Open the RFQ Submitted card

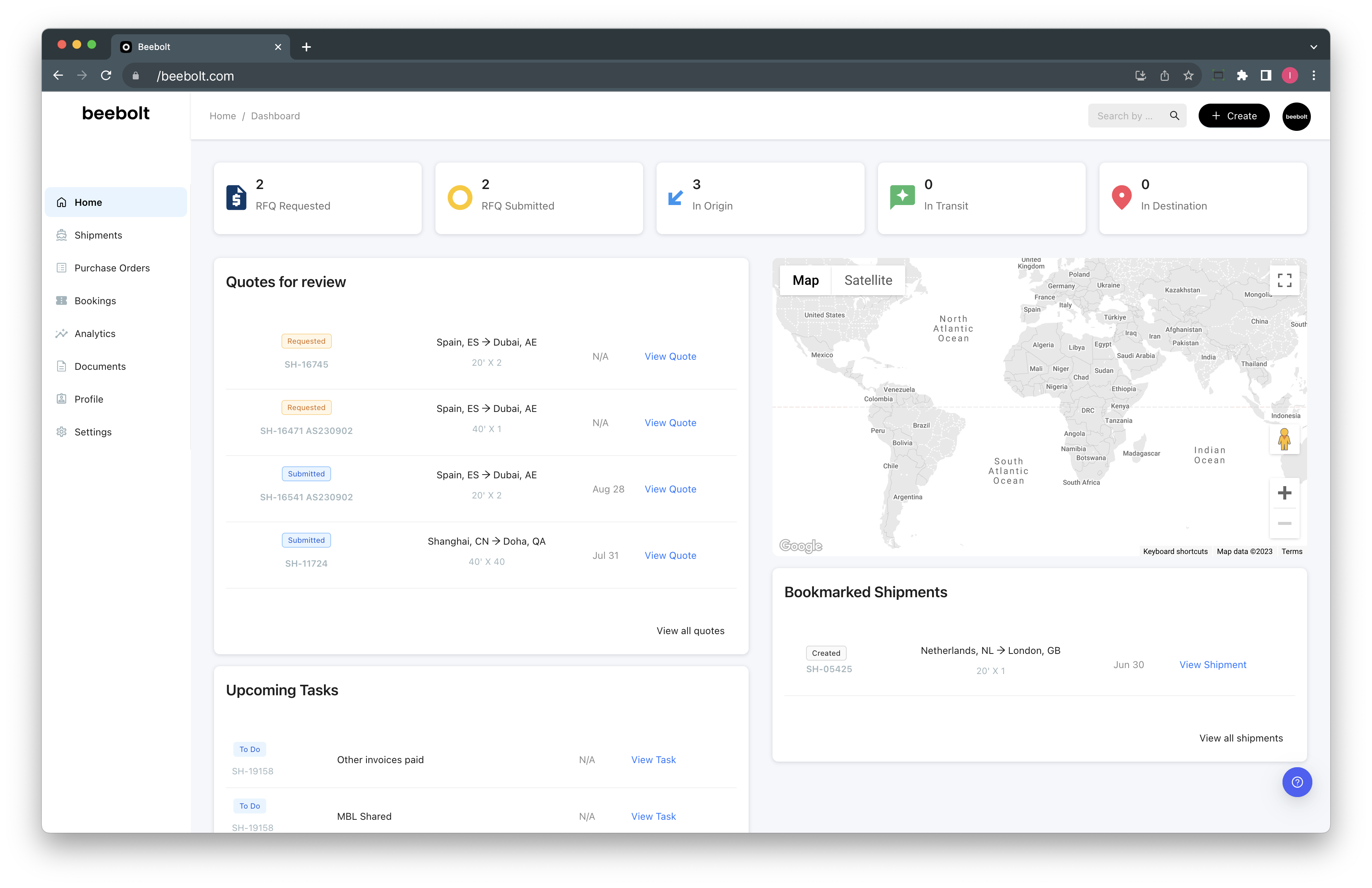coord(538,198)
